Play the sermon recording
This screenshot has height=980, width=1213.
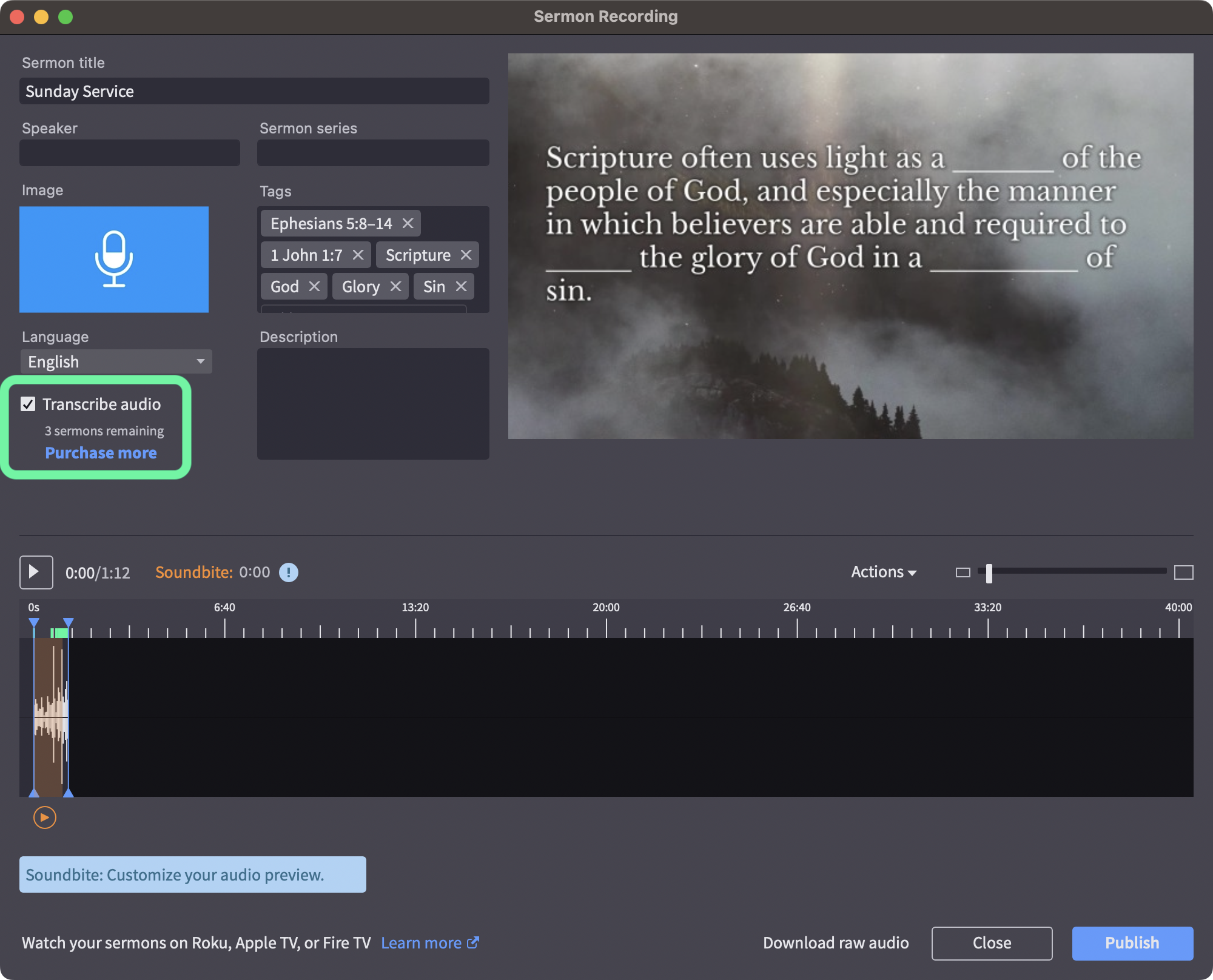coord(36,572)
